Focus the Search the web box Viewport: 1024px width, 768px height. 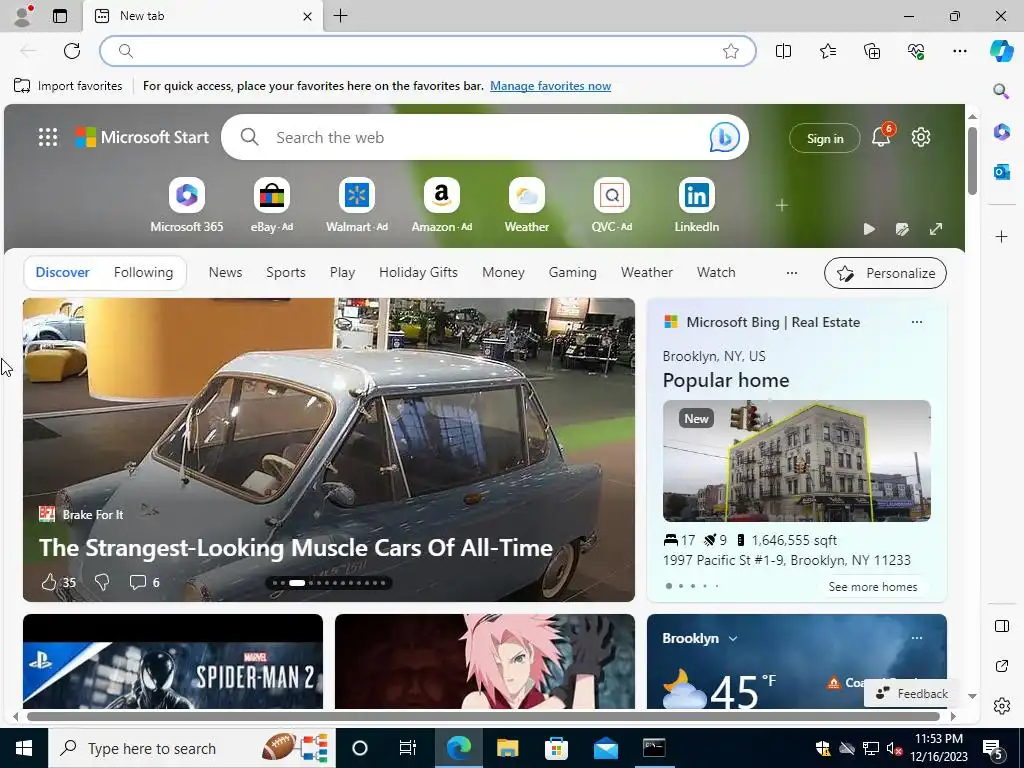click(485, 137)
